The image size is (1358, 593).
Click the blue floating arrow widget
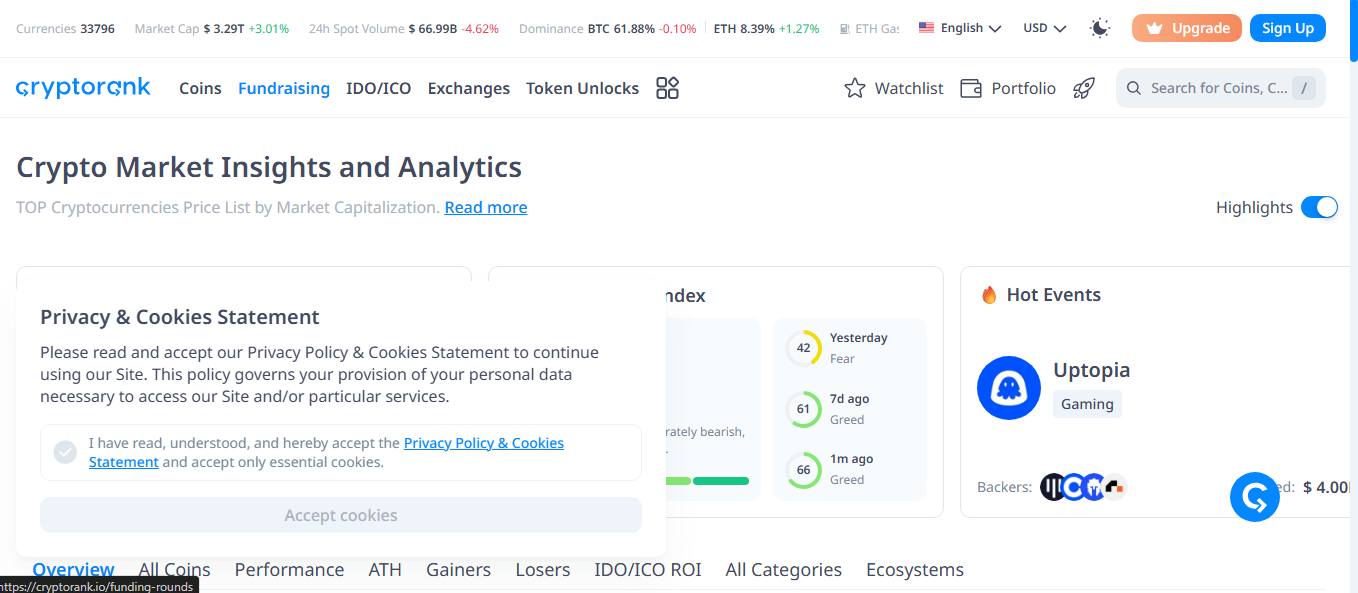[x=1255, y=497]
